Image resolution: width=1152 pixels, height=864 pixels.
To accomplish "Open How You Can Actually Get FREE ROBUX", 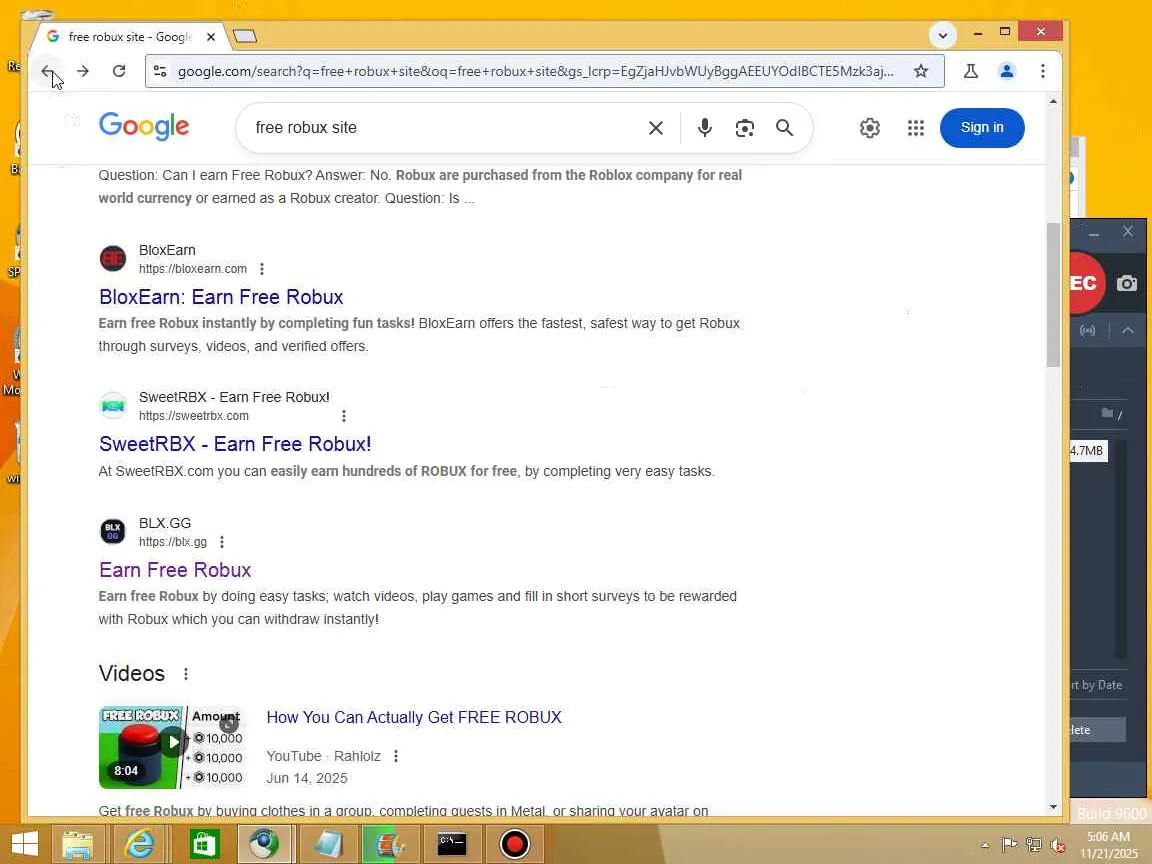I will (x=414, y=717).
